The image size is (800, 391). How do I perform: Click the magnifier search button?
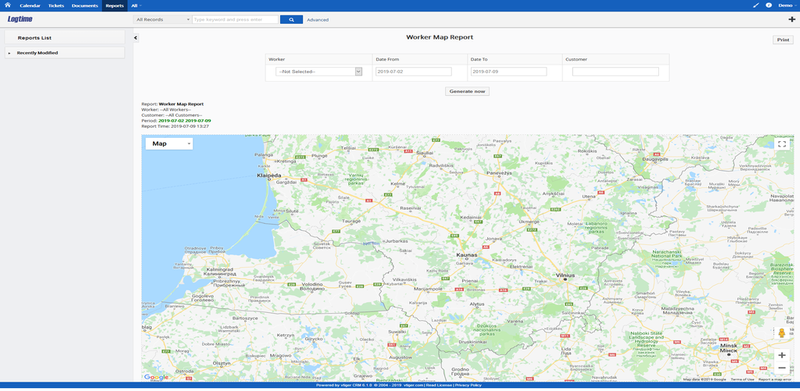click(x=291, y=19)
